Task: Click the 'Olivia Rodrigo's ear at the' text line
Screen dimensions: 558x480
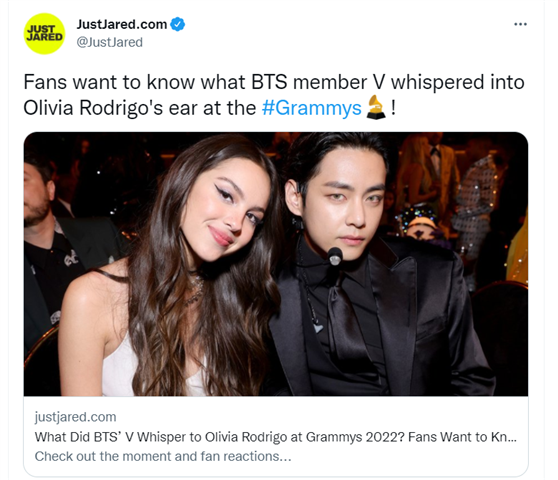Action: (140, 108)
